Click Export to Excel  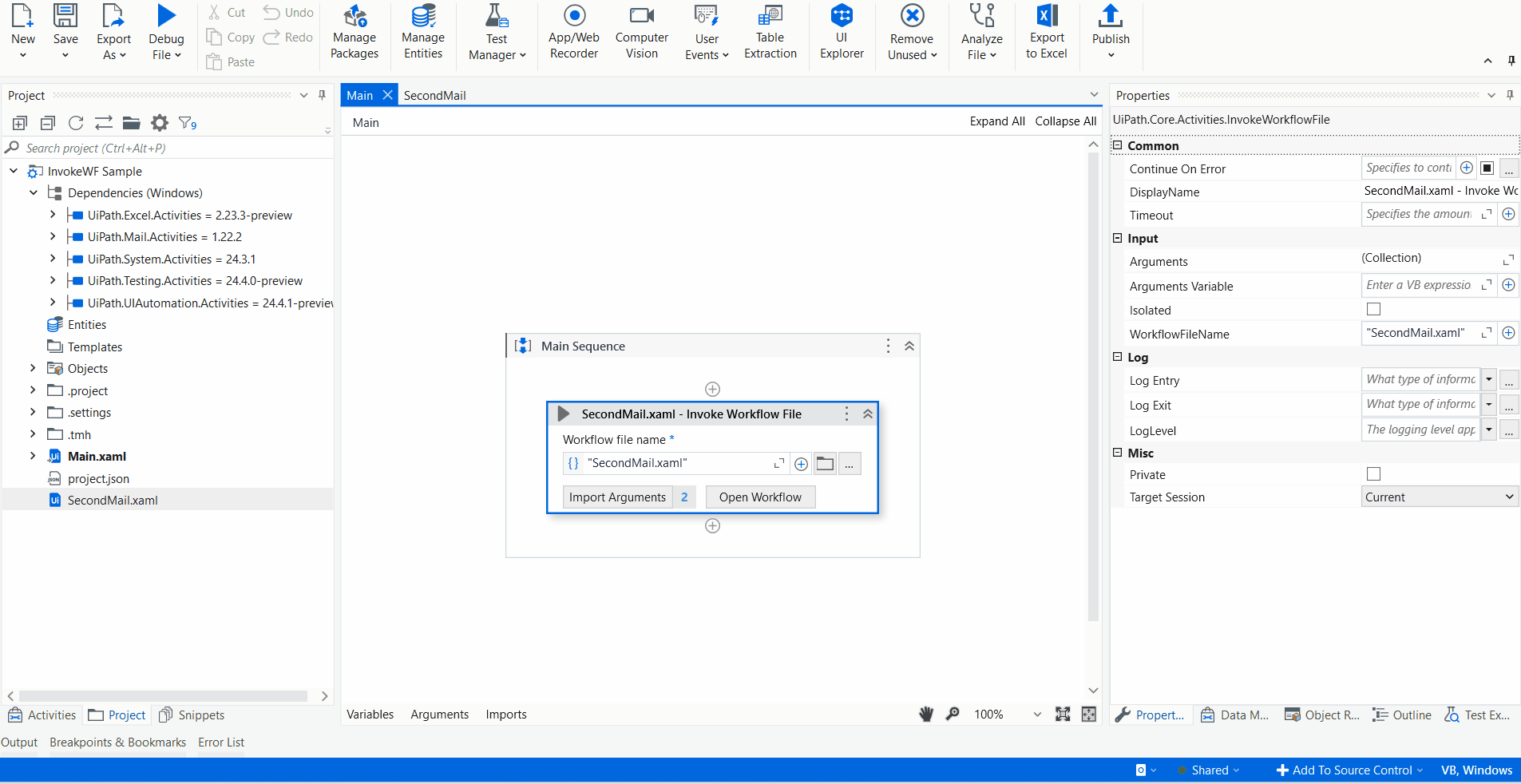coord(1047,32)
